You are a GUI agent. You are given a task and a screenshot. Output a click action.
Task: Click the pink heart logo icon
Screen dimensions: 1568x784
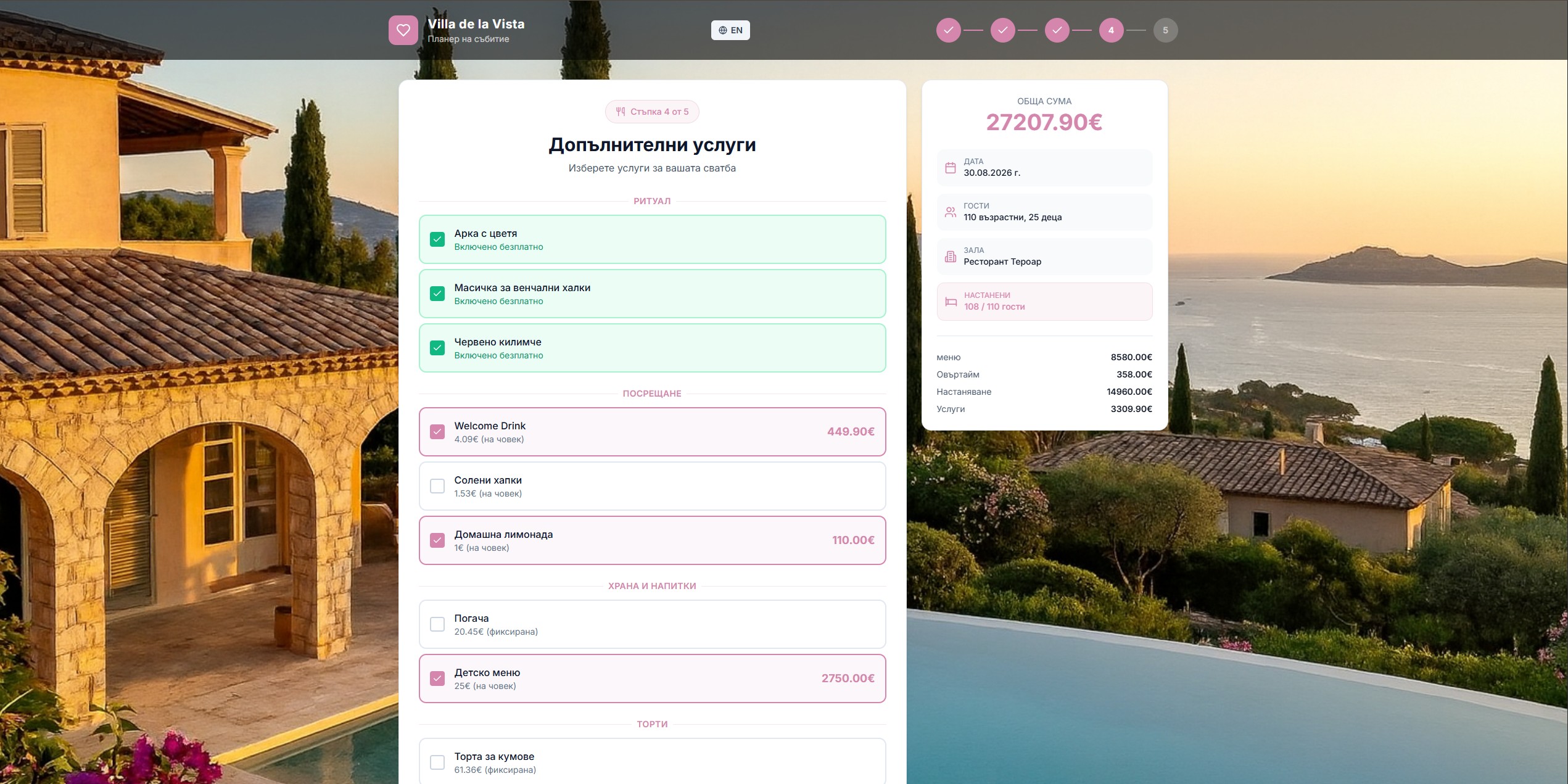click(403, 30)
